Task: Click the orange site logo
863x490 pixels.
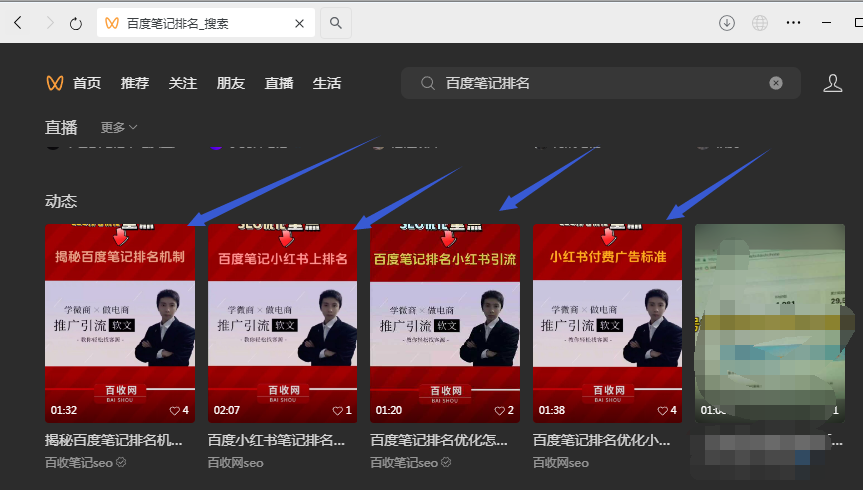Action: (55, 83)
